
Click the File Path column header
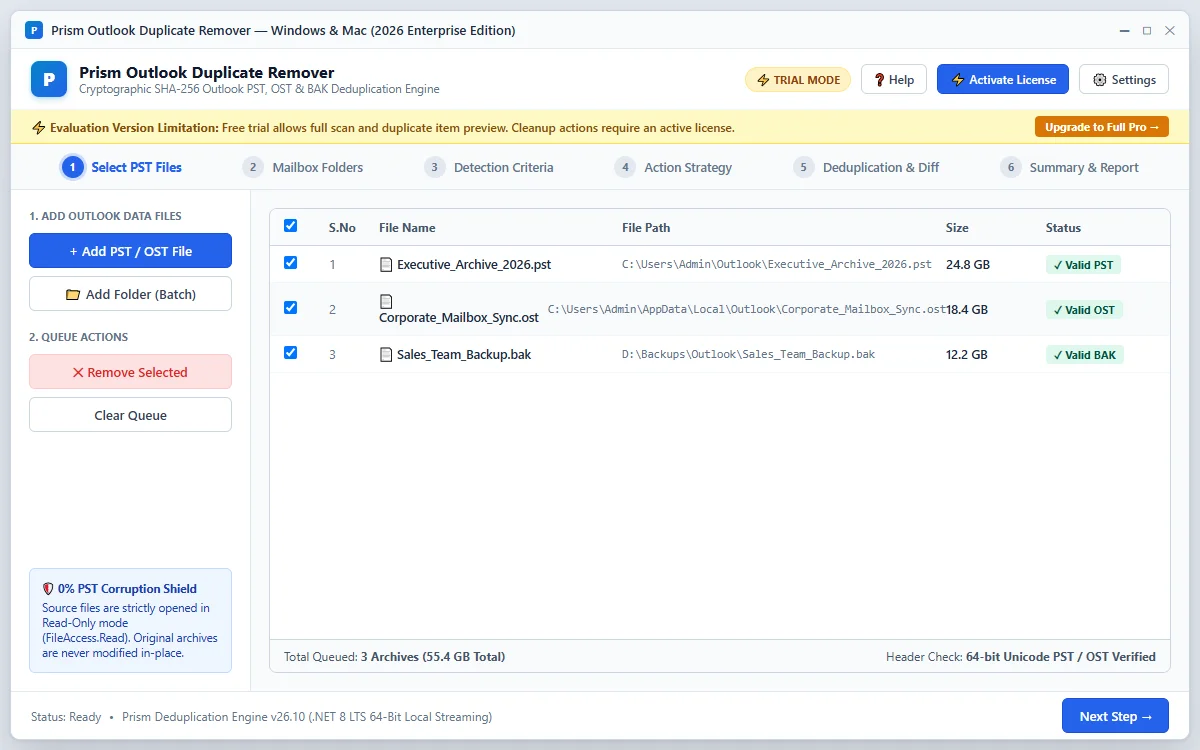coord(646,228)
